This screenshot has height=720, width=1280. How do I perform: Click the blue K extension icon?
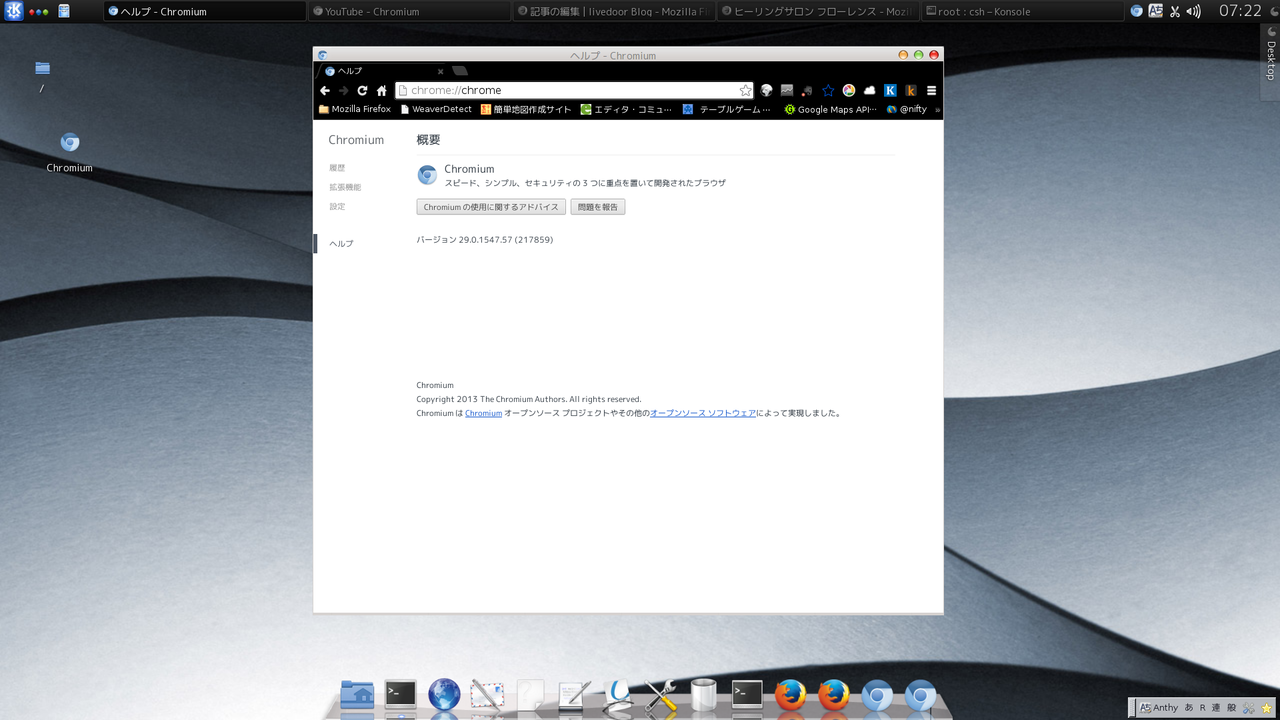890,90
